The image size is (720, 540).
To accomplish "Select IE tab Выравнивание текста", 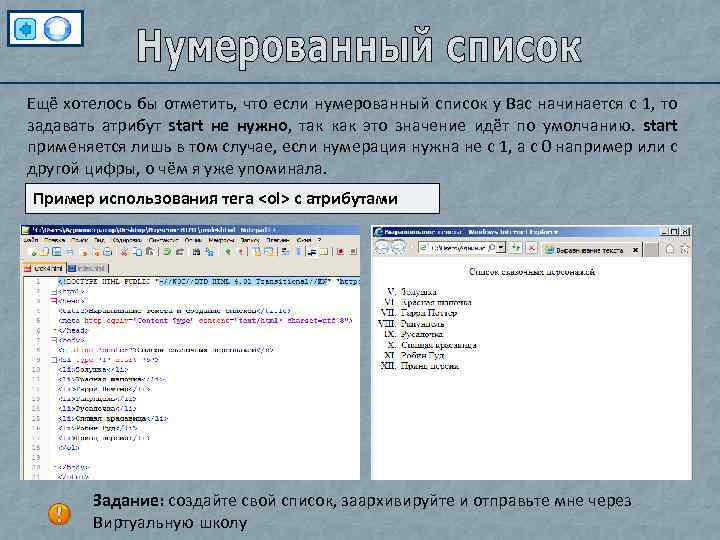I will (x=592, y=250).
